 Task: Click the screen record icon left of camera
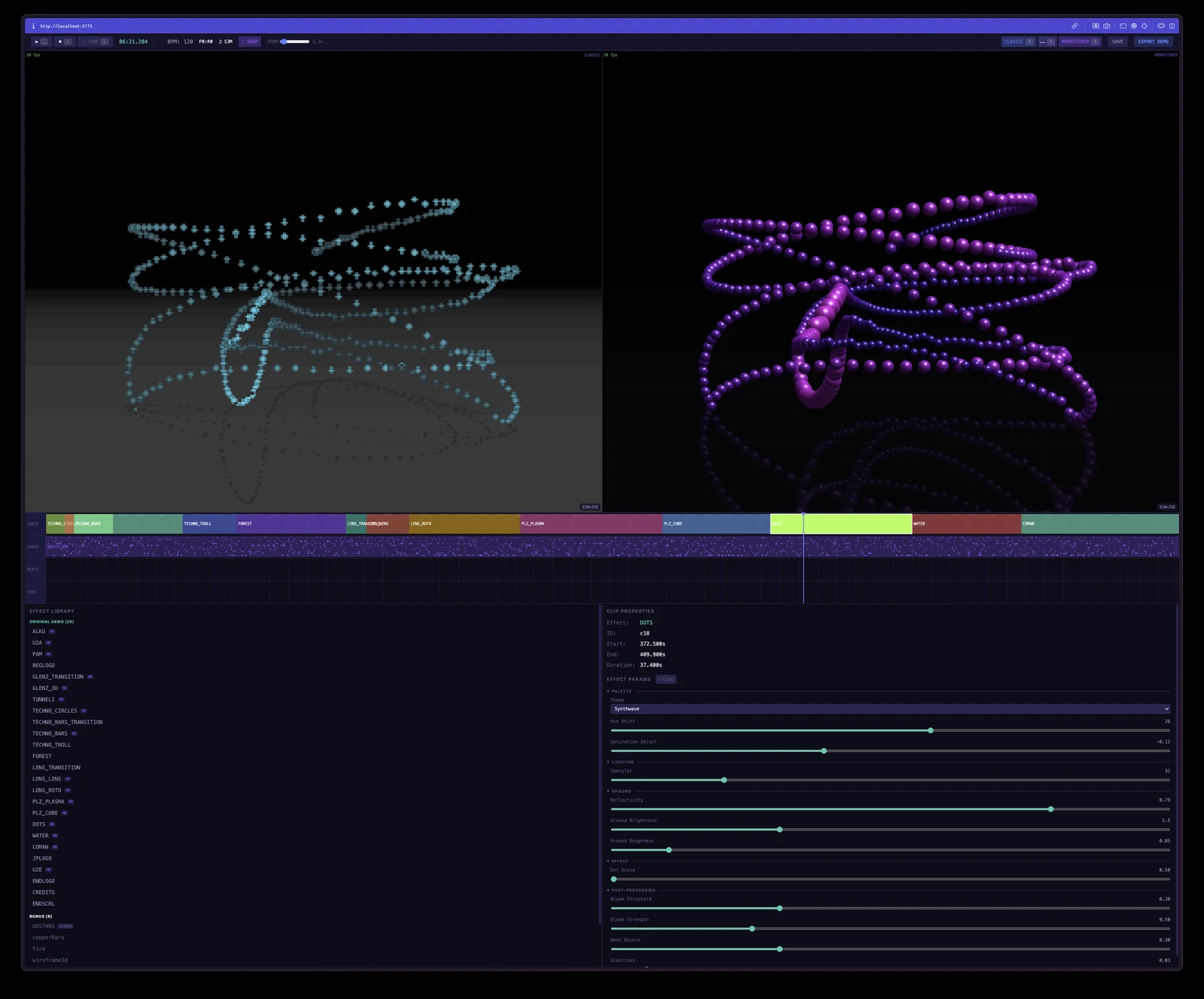(1096, 26)
